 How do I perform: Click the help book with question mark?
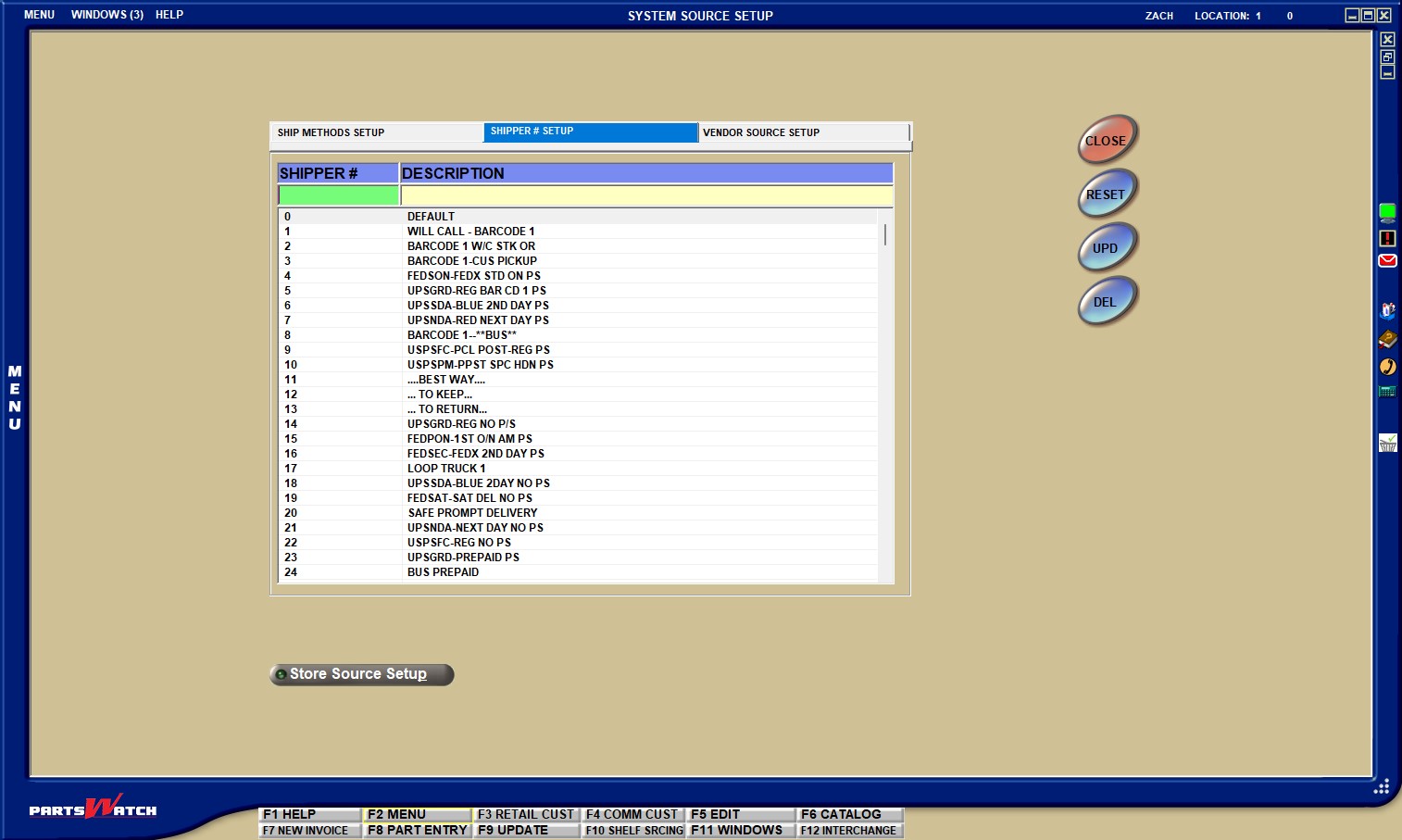(x=1387, y=339)
